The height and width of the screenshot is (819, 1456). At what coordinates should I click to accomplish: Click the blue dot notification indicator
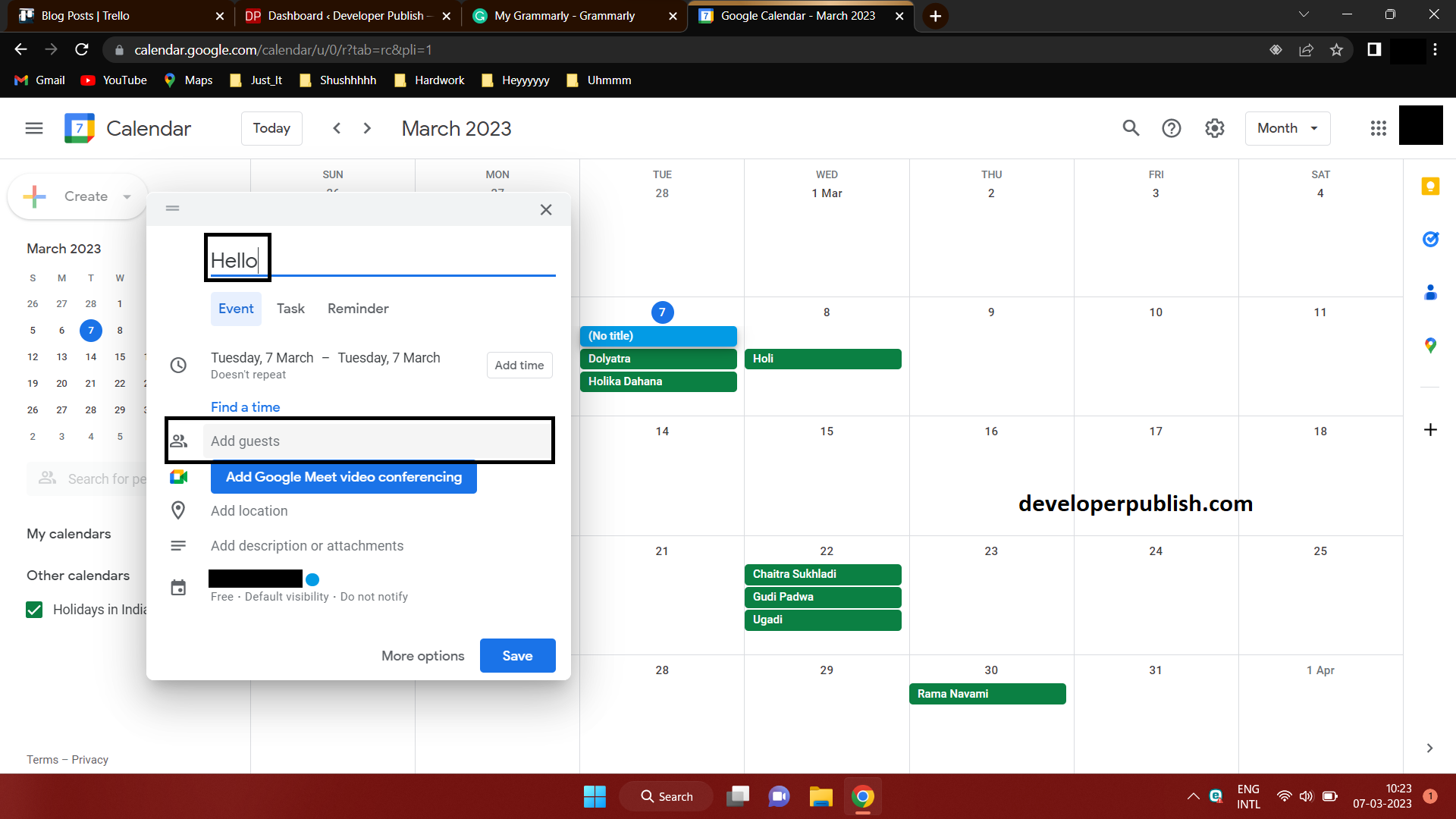(314, 578)
